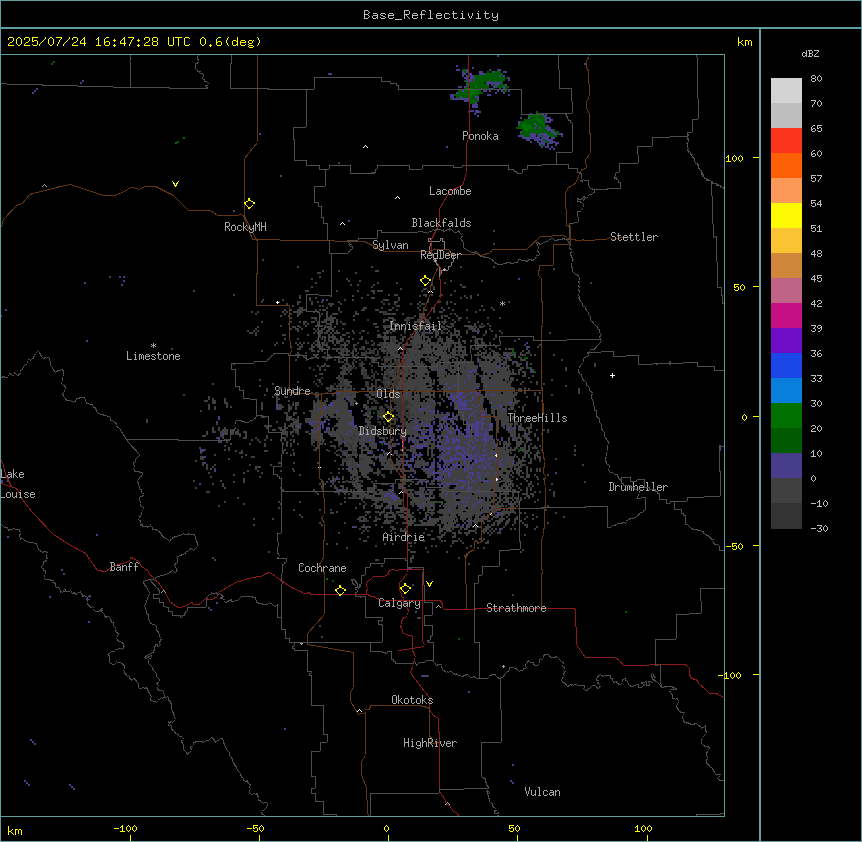Click the Sundre city label

click(x=292, y=391)
